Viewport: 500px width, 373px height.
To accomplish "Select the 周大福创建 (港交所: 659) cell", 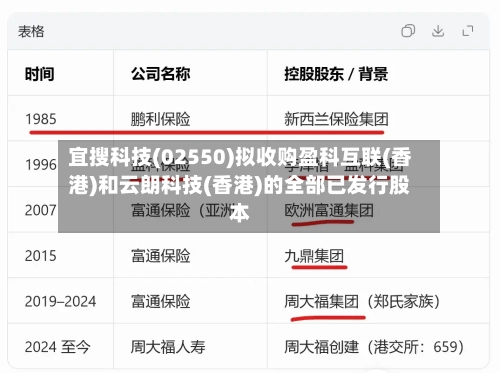I will click(374, 347).
